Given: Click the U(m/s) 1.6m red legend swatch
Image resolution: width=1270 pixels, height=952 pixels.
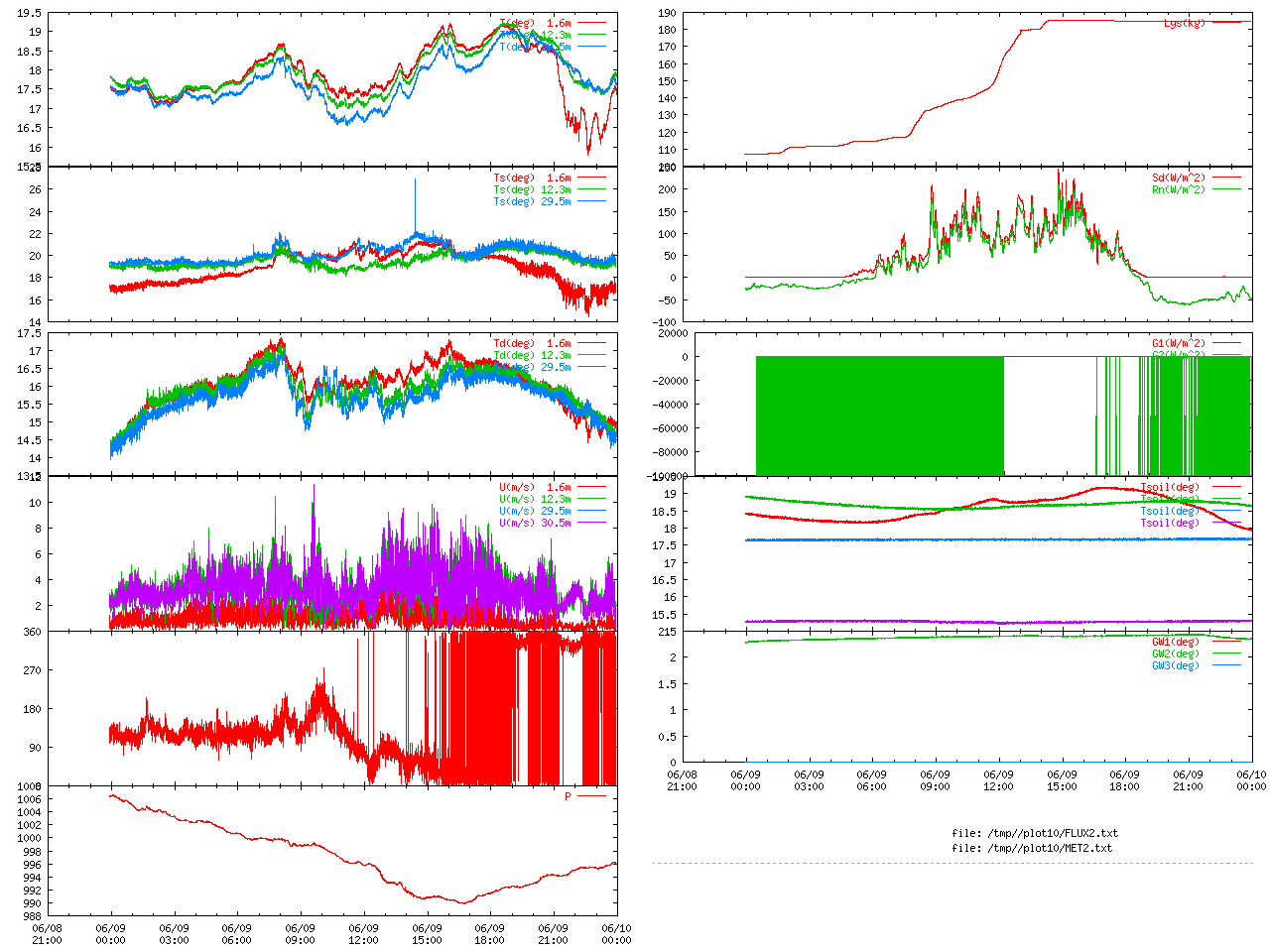Looking at the screenshot, I should tap(591, 488).
